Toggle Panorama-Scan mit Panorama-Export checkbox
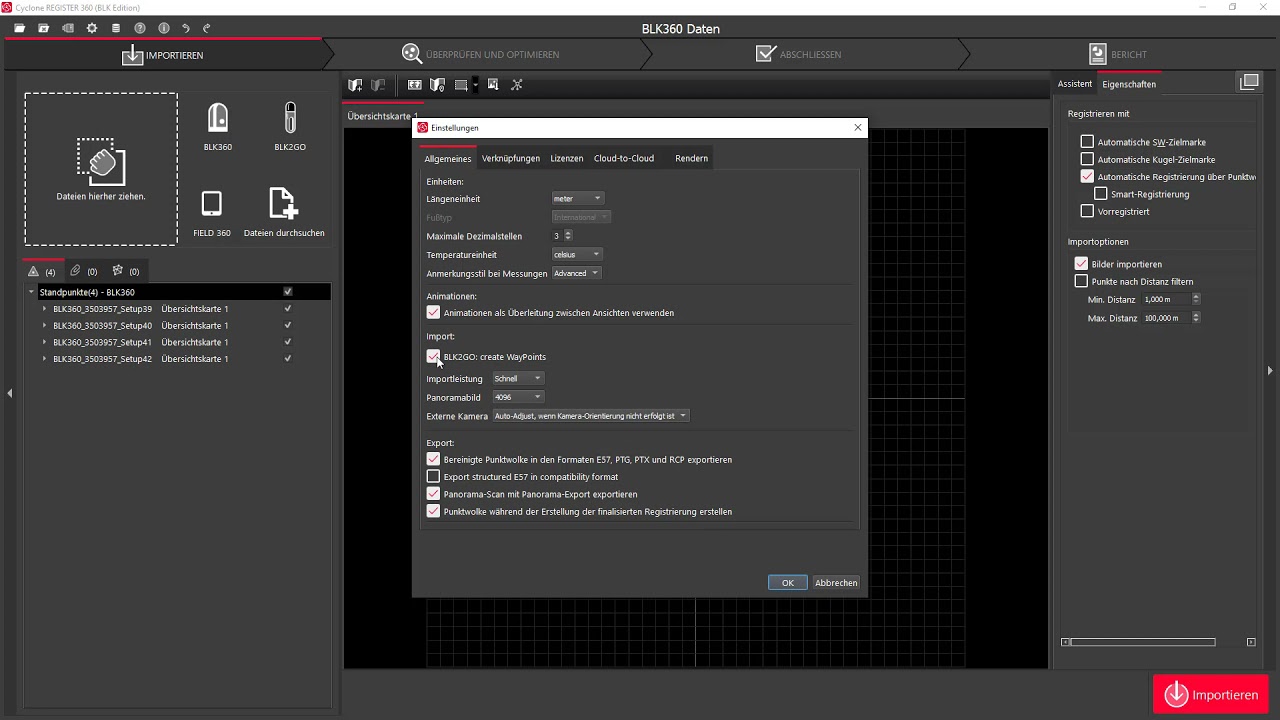Screen dimensions: 1280x720 433,494
